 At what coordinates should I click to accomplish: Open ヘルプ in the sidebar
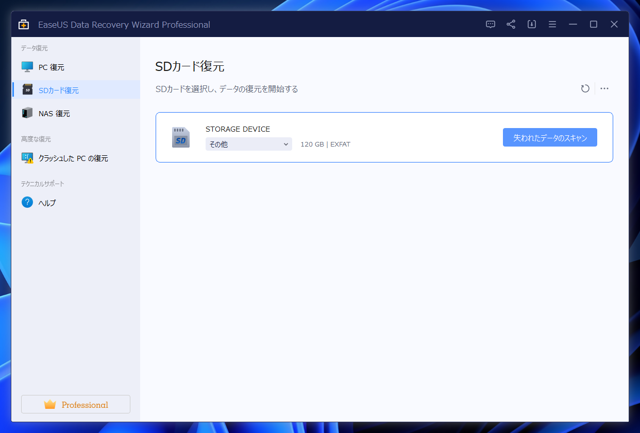click(76, 202)
